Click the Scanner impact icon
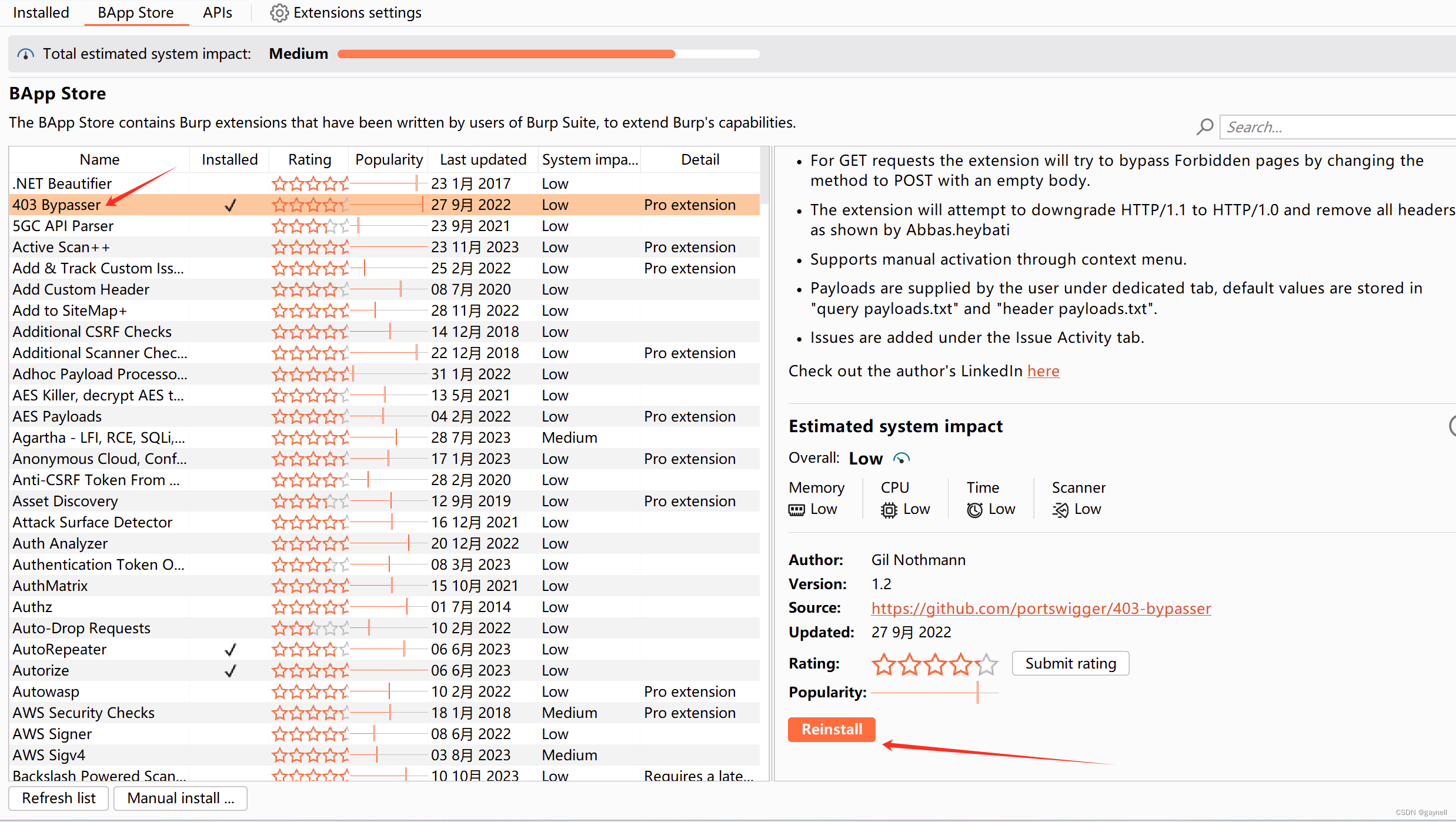 pyautogui.click(x=1060, y=510)
